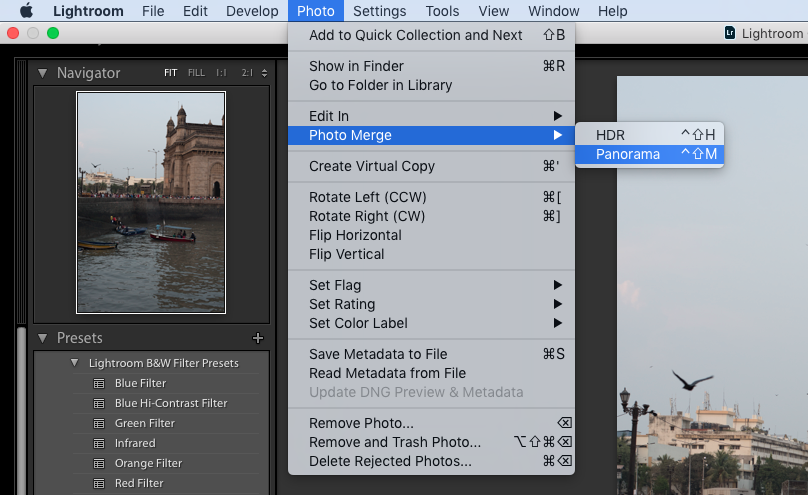Click the main photo in Develop view
Viewport: 808px width, 495px height.
click(x=712, y=285)
